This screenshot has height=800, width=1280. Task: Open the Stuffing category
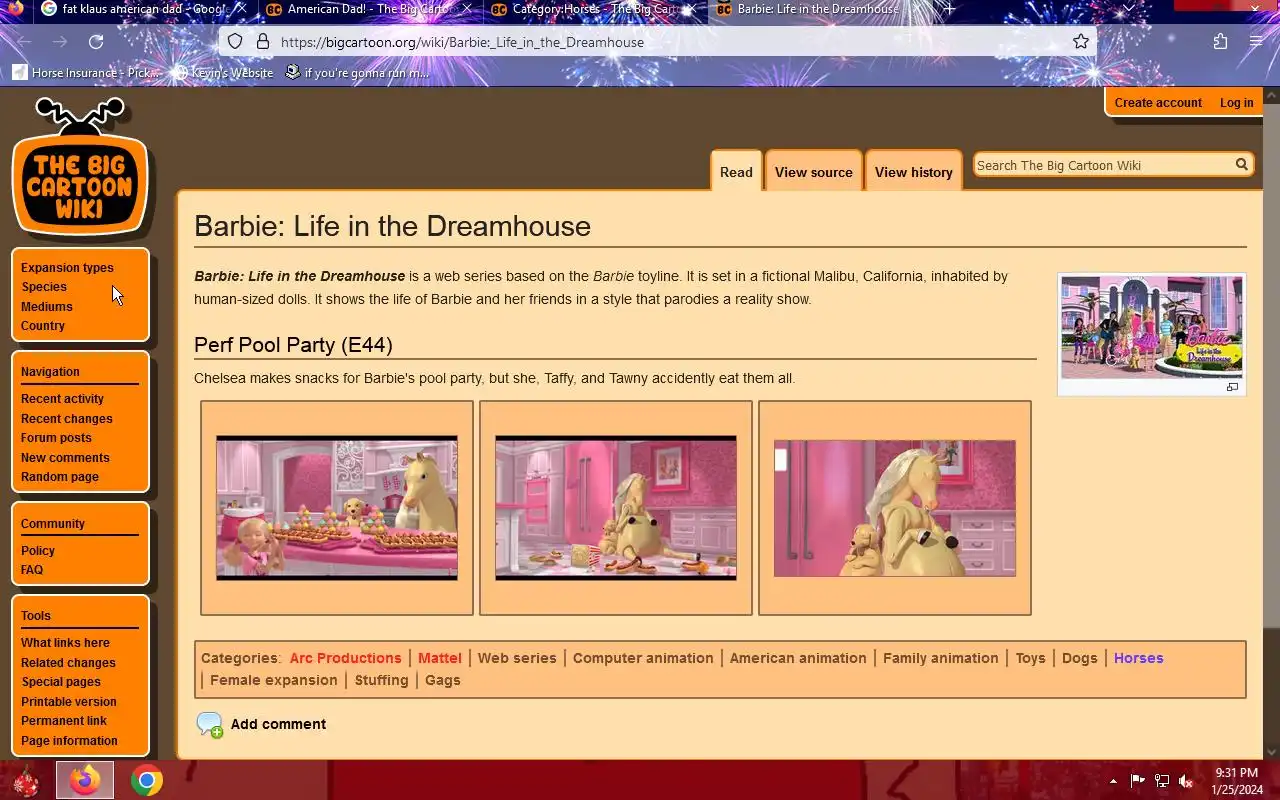click(381, 680)
